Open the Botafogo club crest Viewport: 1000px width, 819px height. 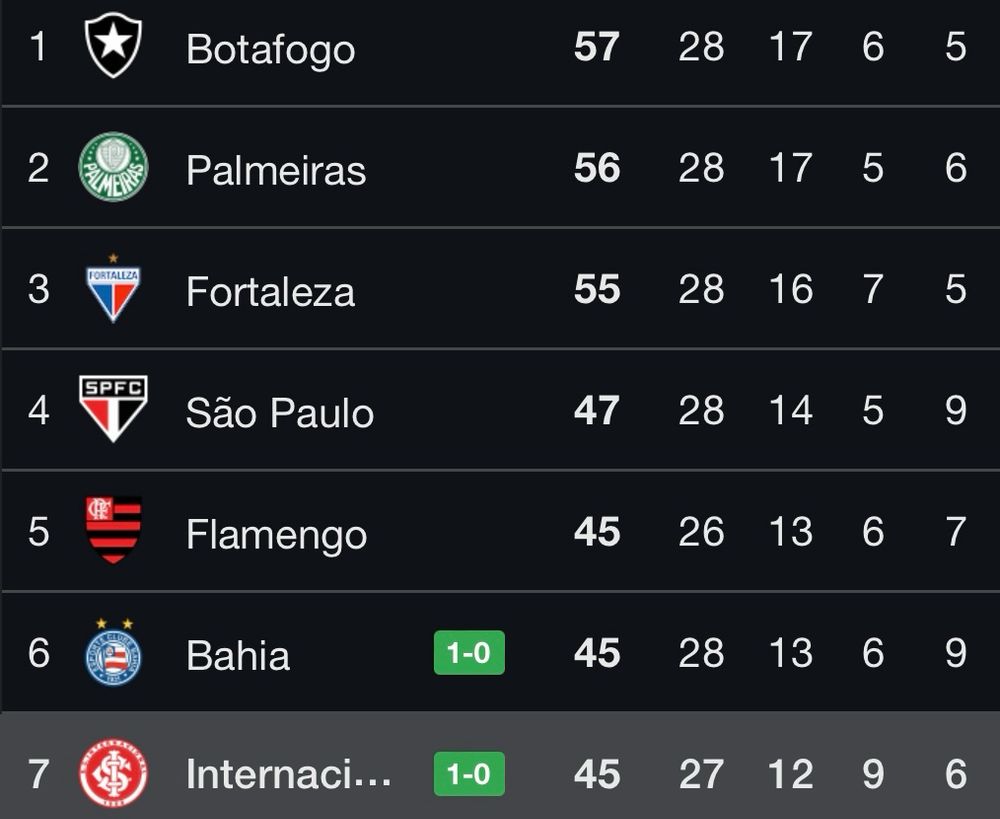click(114, 45)
